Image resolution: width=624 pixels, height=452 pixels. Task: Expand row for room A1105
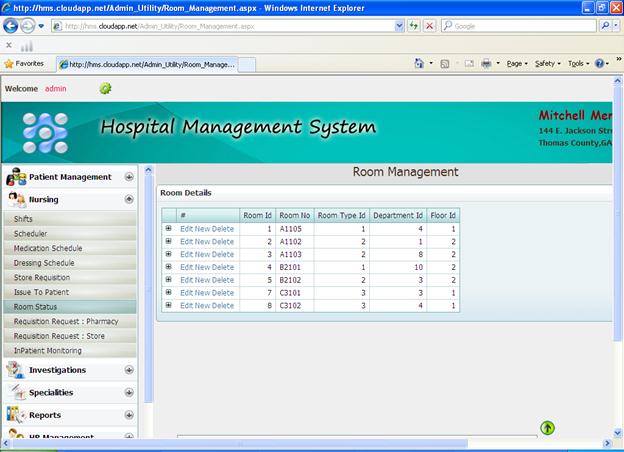click(x=168, y=228)
